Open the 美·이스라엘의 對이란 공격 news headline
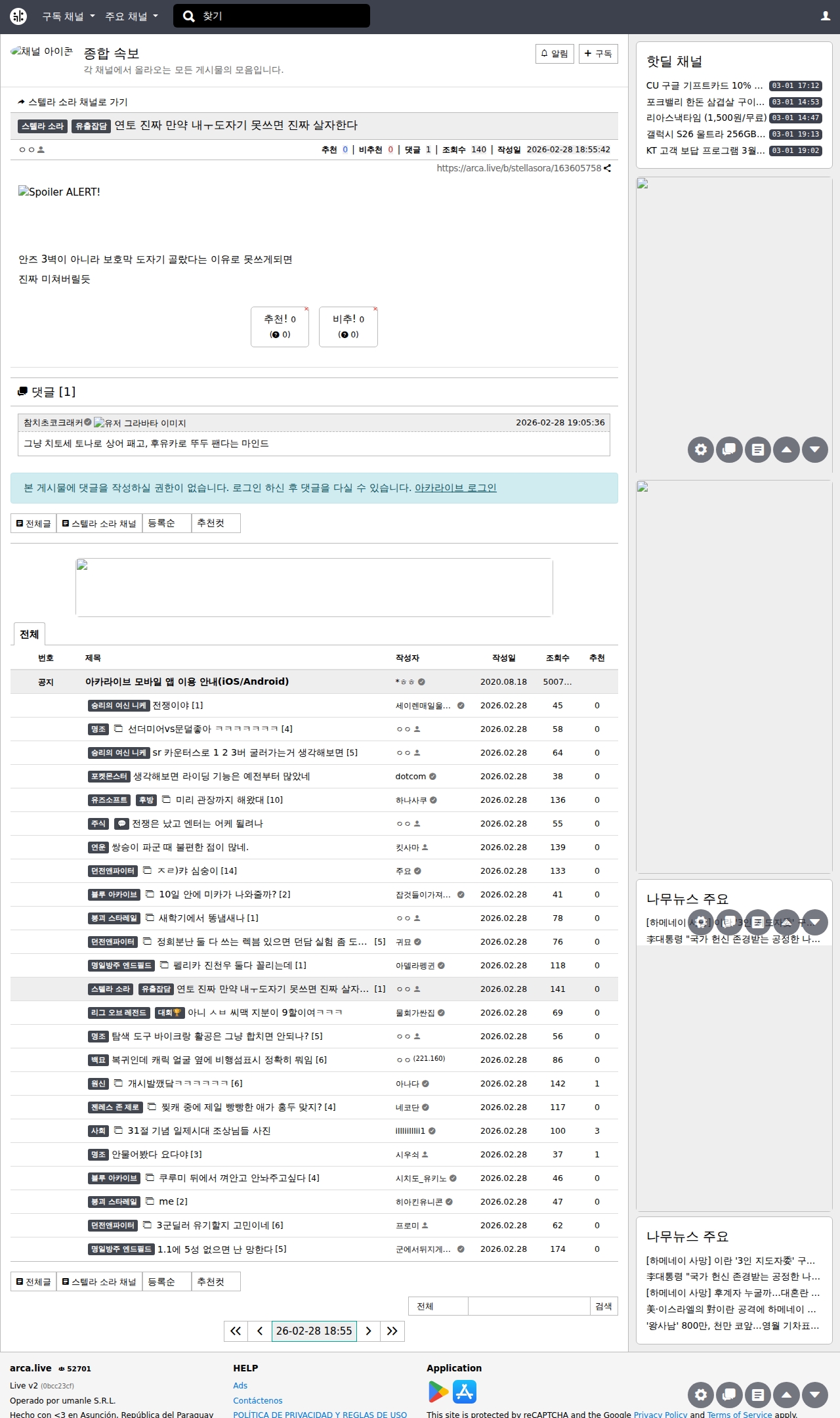840x1418 pixels. (x=732, y=1309)
